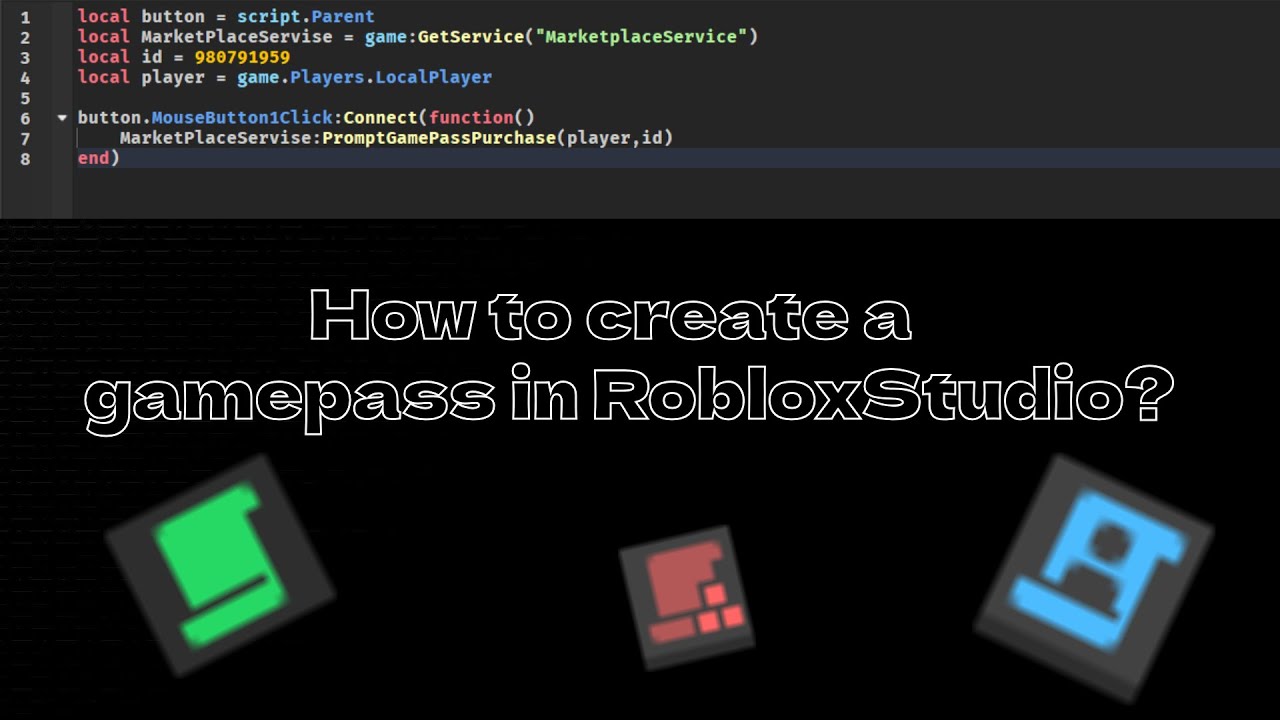Click line number 1 in gutter
The image size is (1280, 720).
24,18
